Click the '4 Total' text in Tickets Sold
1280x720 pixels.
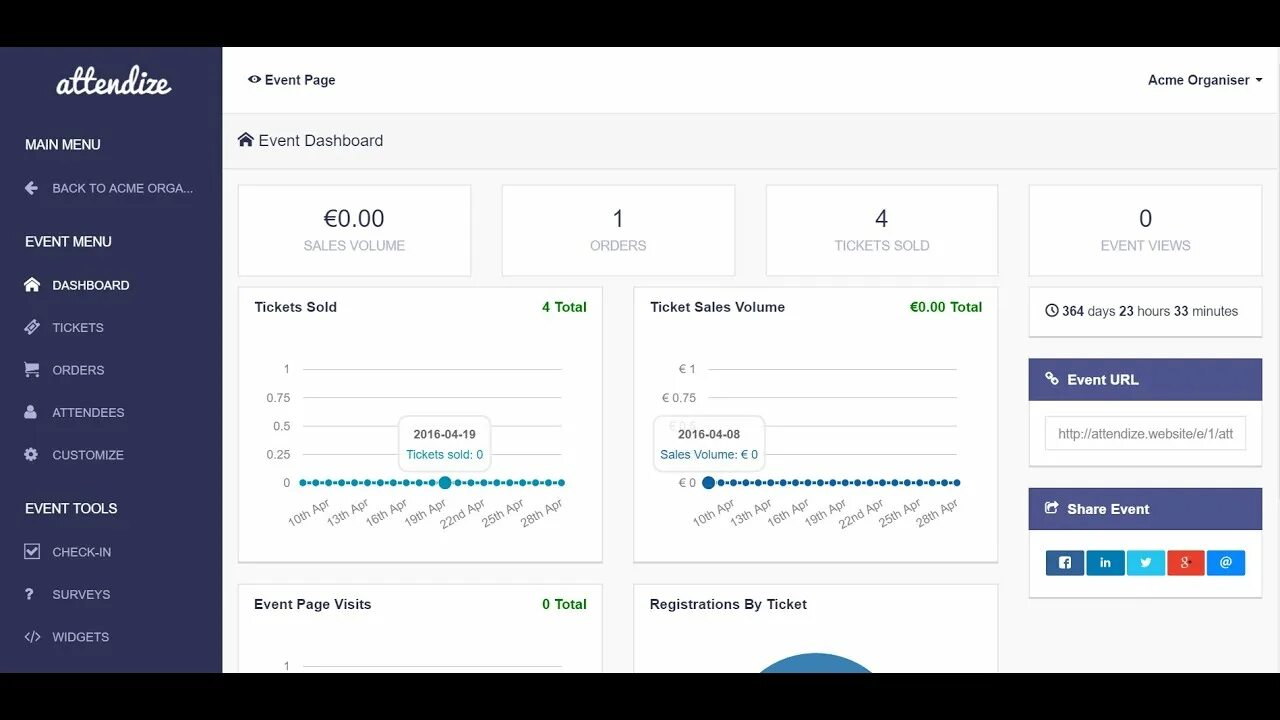(564, 307)
